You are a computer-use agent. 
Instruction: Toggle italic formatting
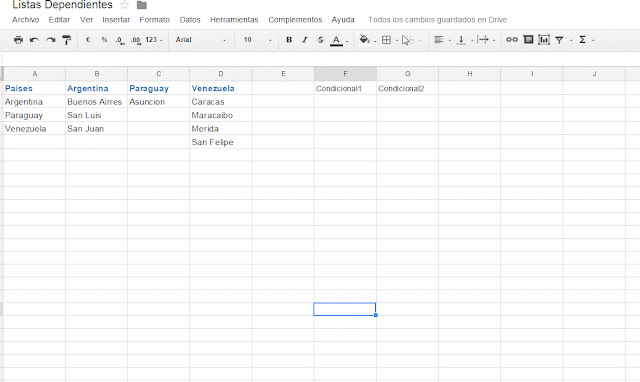click(304, 40)
